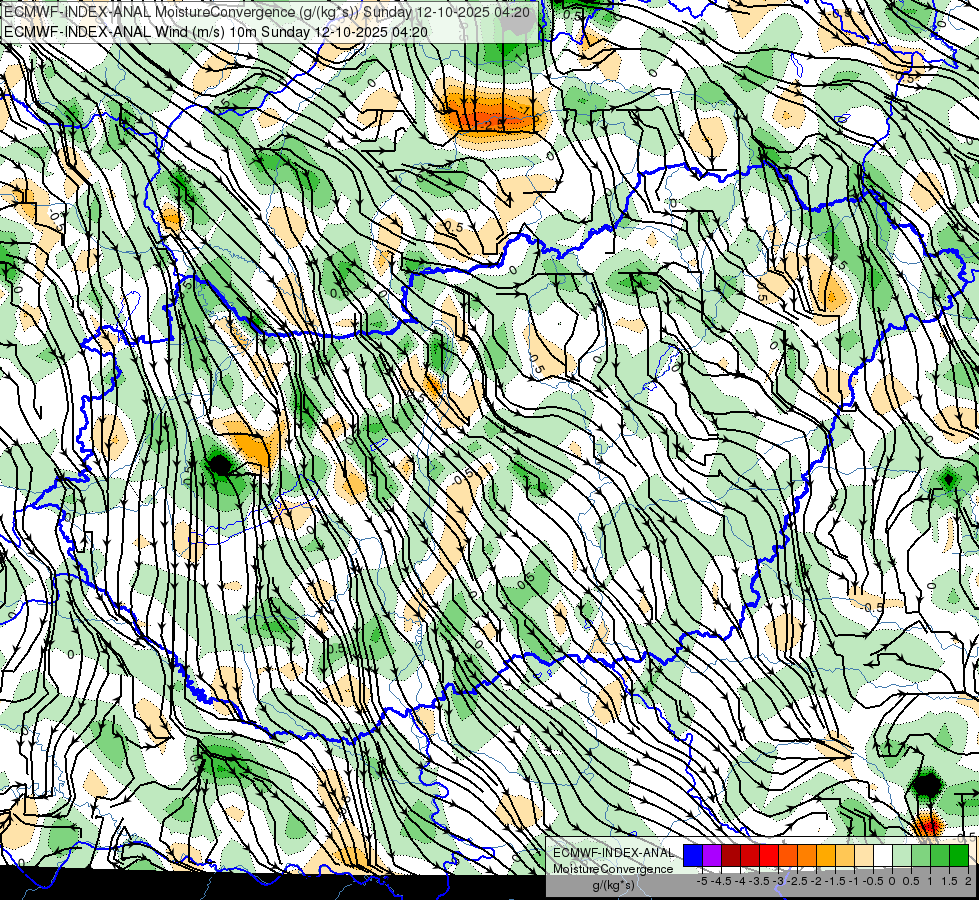This screenshot has height=900, width=979.
Task: Click the Wind (m/s) 10m title line
Action: pyautogui.click(x=215, y=31)
